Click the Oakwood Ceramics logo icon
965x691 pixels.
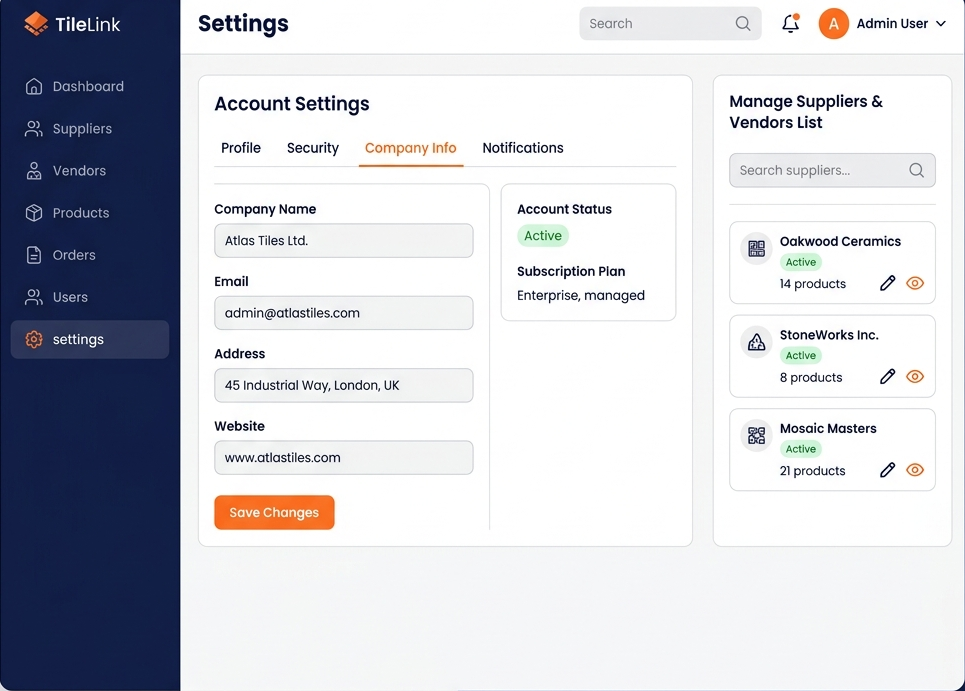click(756, 249)
